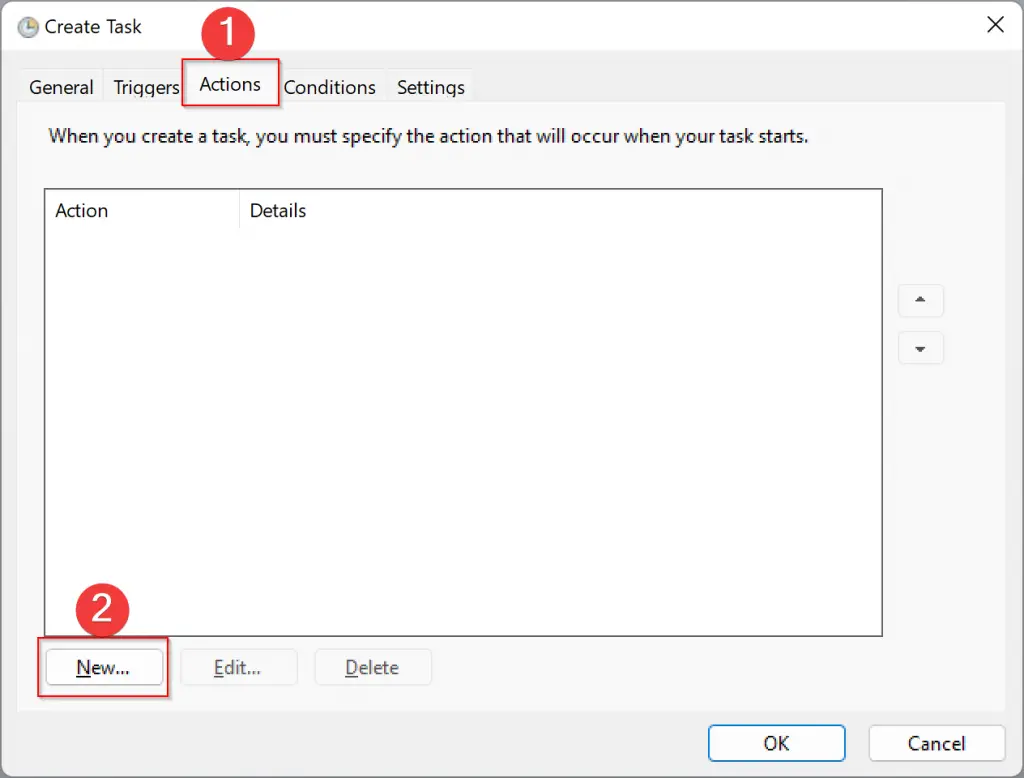
Task: Close the Create Task dialog
Action: coord(995,25)
